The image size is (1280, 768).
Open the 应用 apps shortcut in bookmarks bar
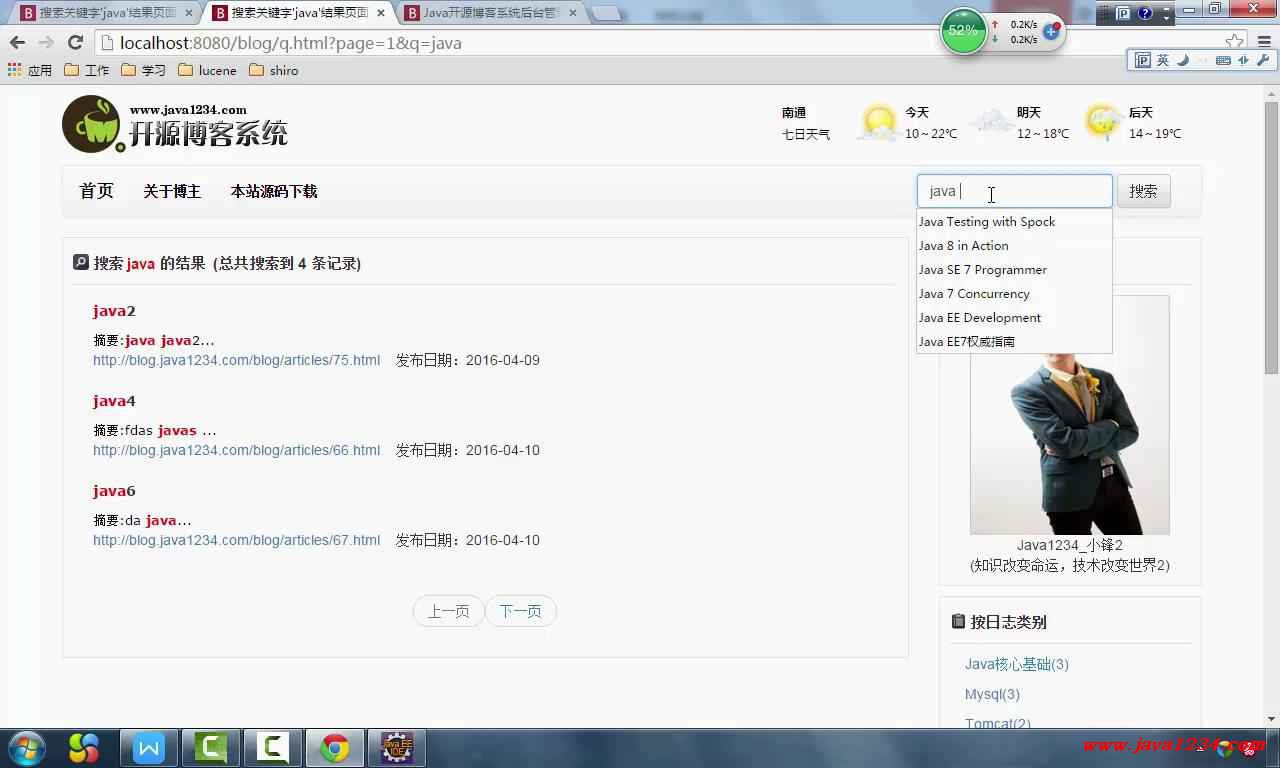coord(30,70)
